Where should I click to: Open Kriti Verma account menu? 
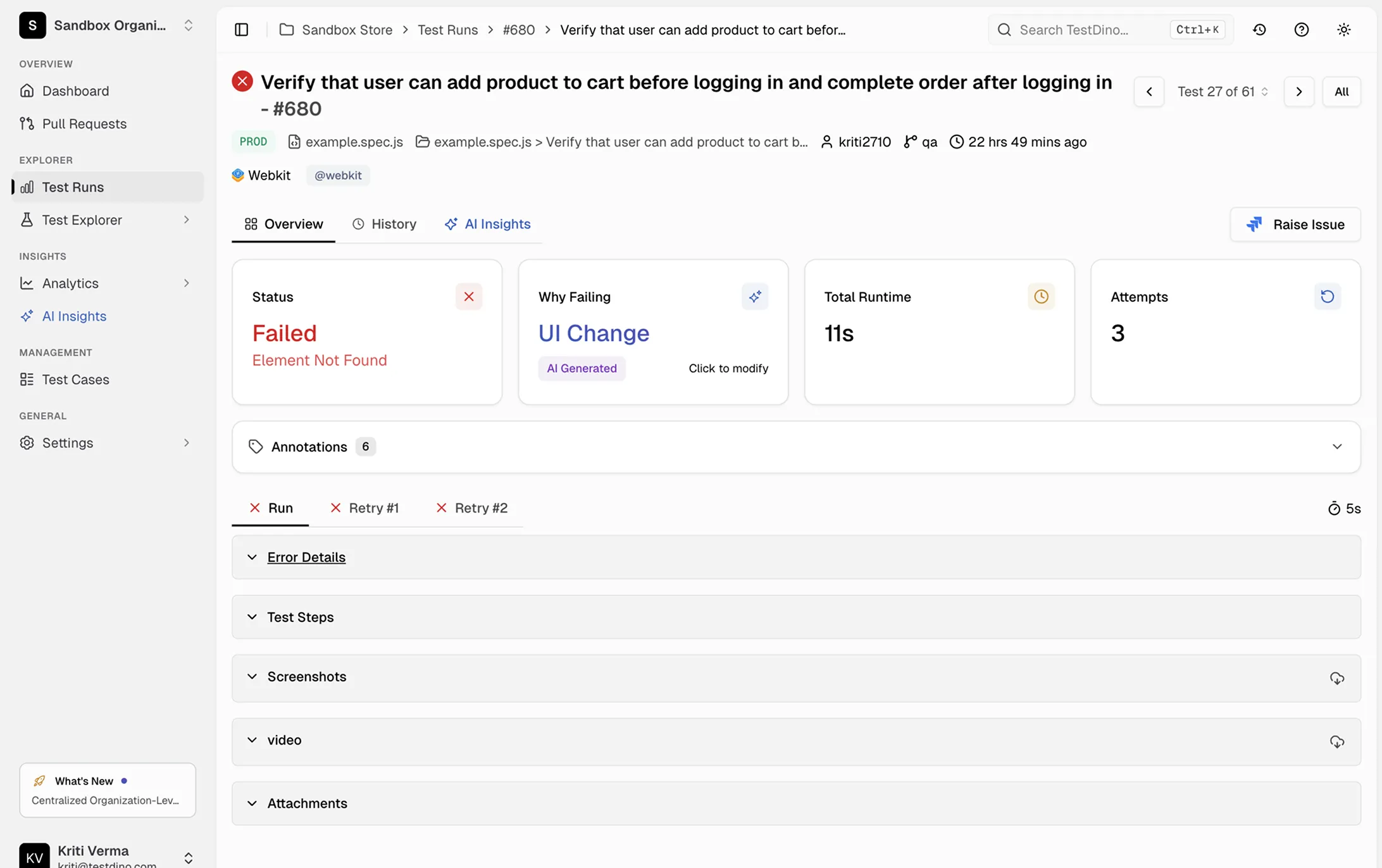[x=108, y=855]
